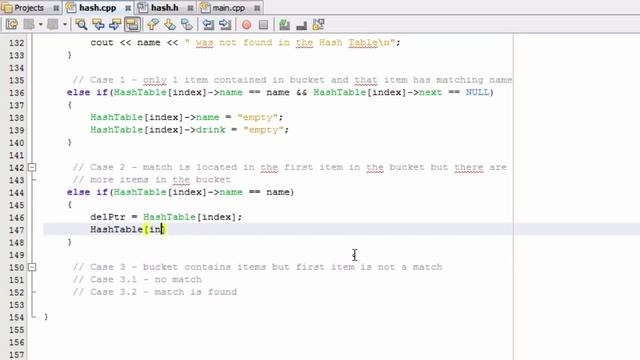Click line number 136 in gutter

pyautogui.click(x=16, y=93)
